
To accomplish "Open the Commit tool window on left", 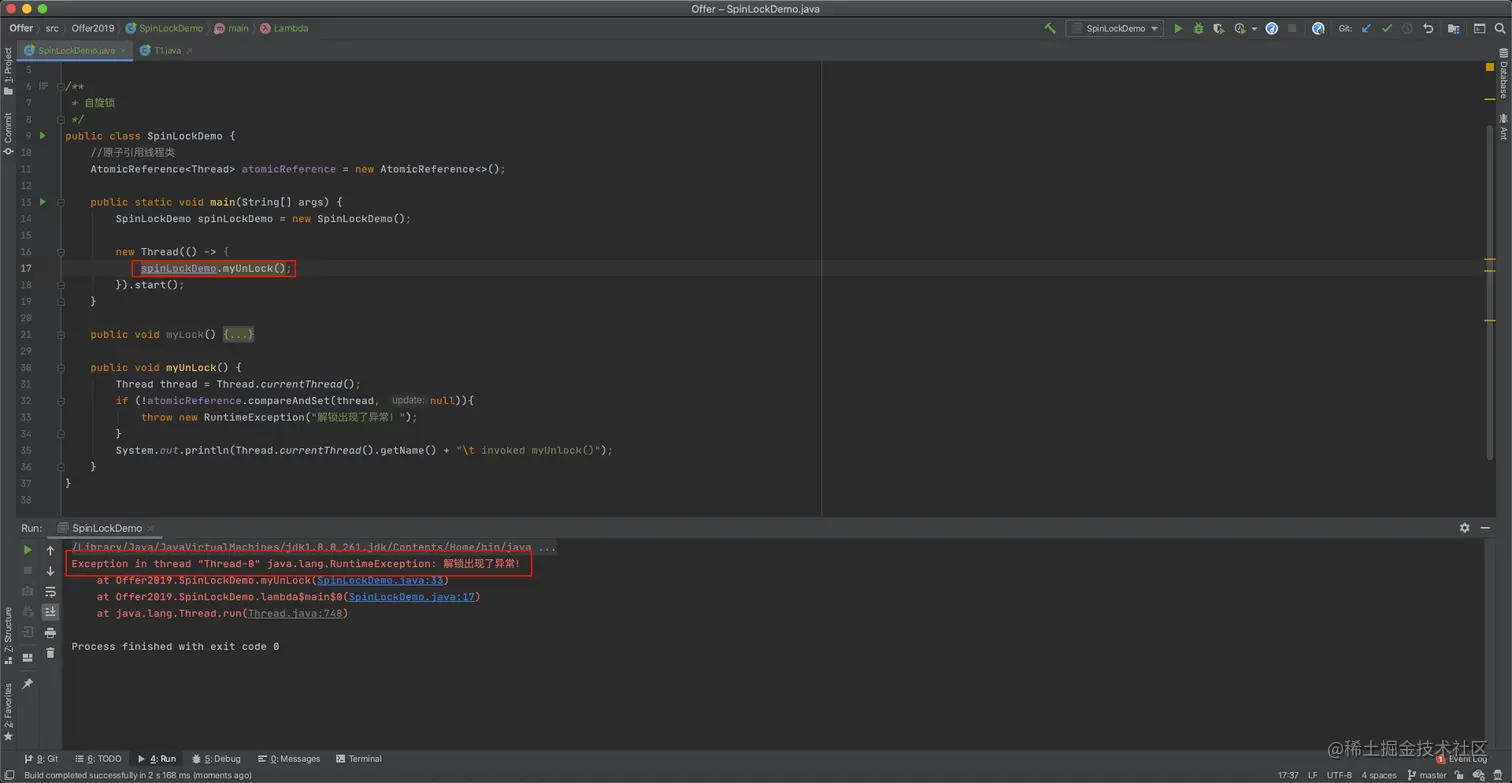I will [x=8, y=134].
